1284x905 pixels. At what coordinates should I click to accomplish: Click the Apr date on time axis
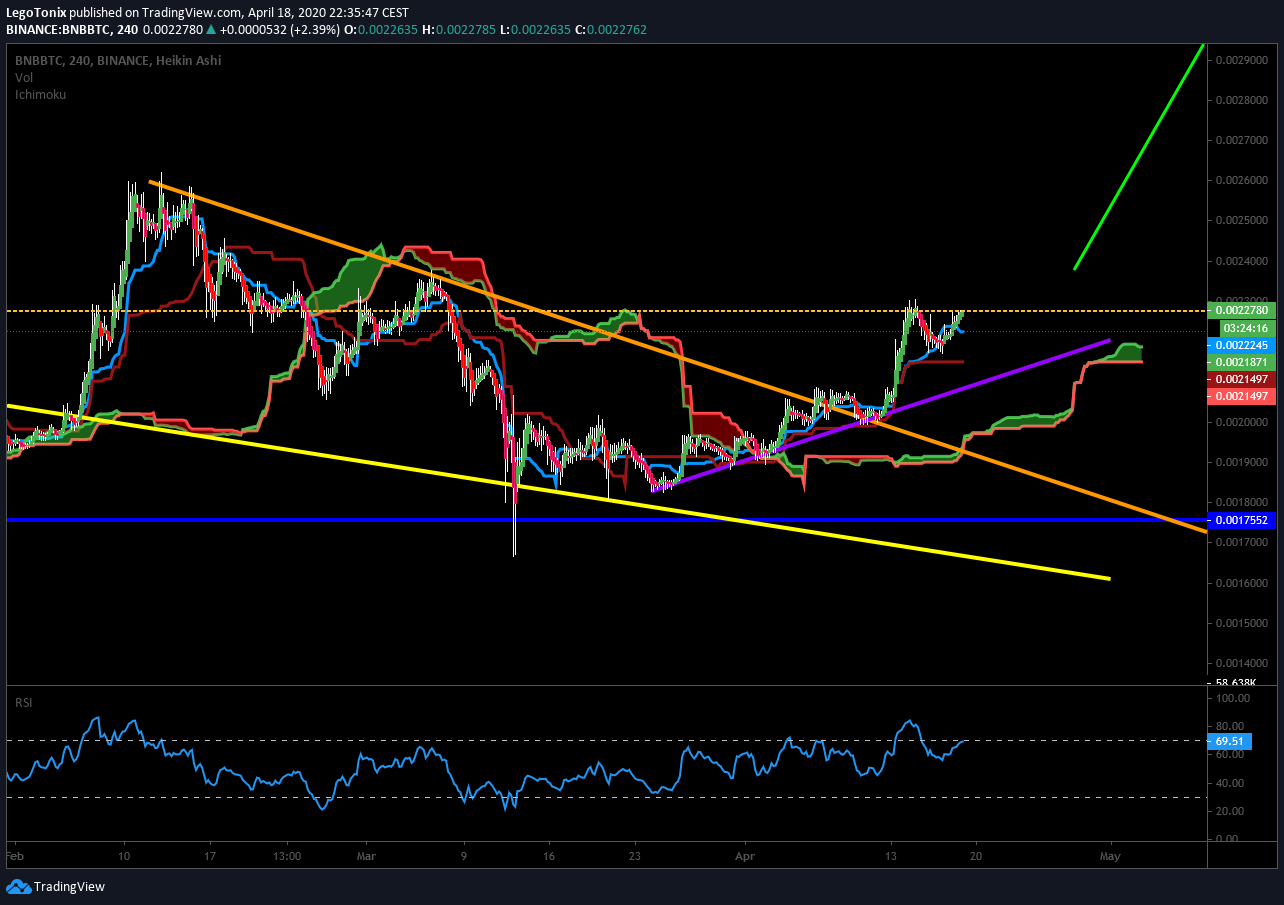743,857
